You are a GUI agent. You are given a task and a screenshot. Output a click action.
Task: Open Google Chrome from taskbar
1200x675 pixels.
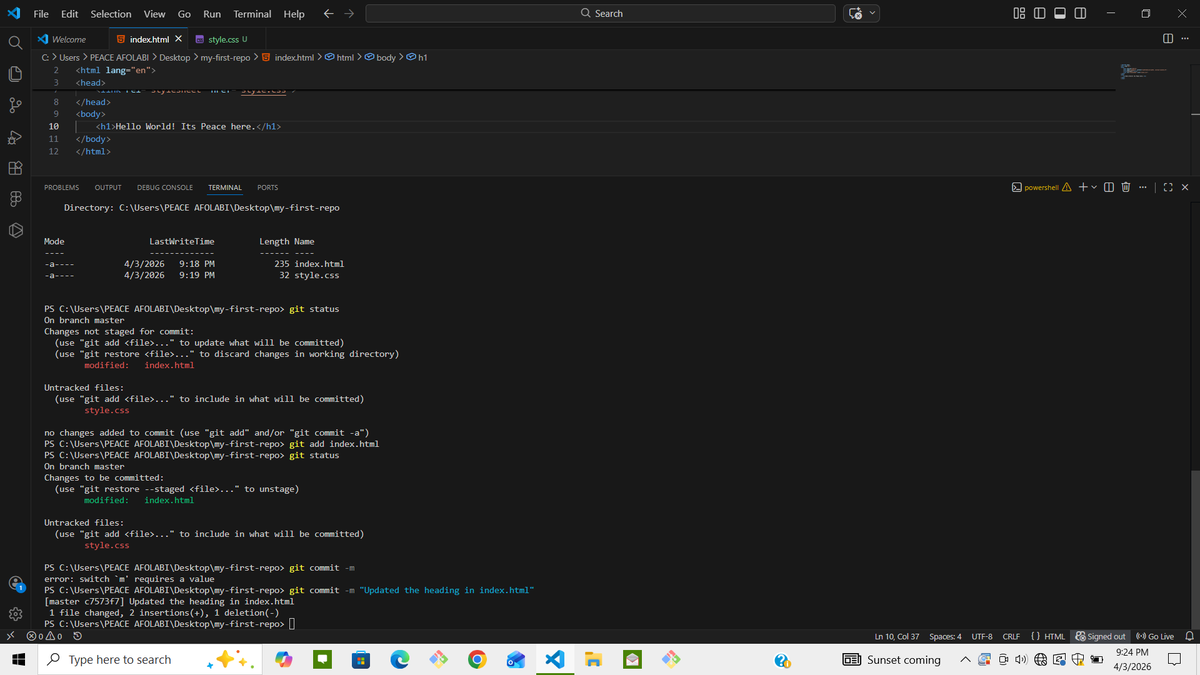(x=478, y=659)
